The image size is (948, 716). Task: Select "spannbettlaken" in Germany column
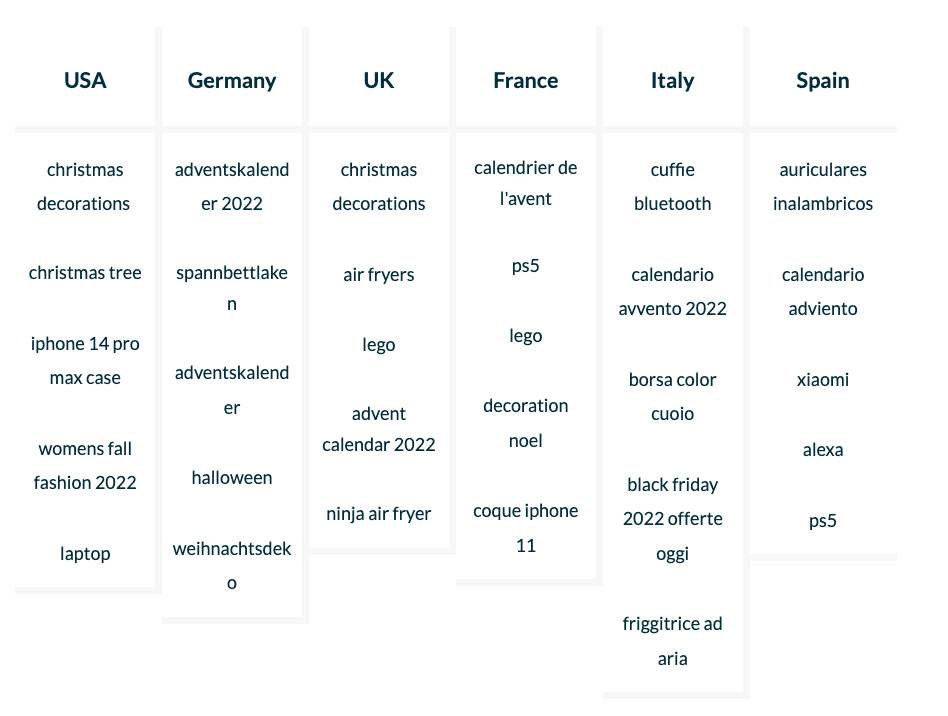[232, 288]
